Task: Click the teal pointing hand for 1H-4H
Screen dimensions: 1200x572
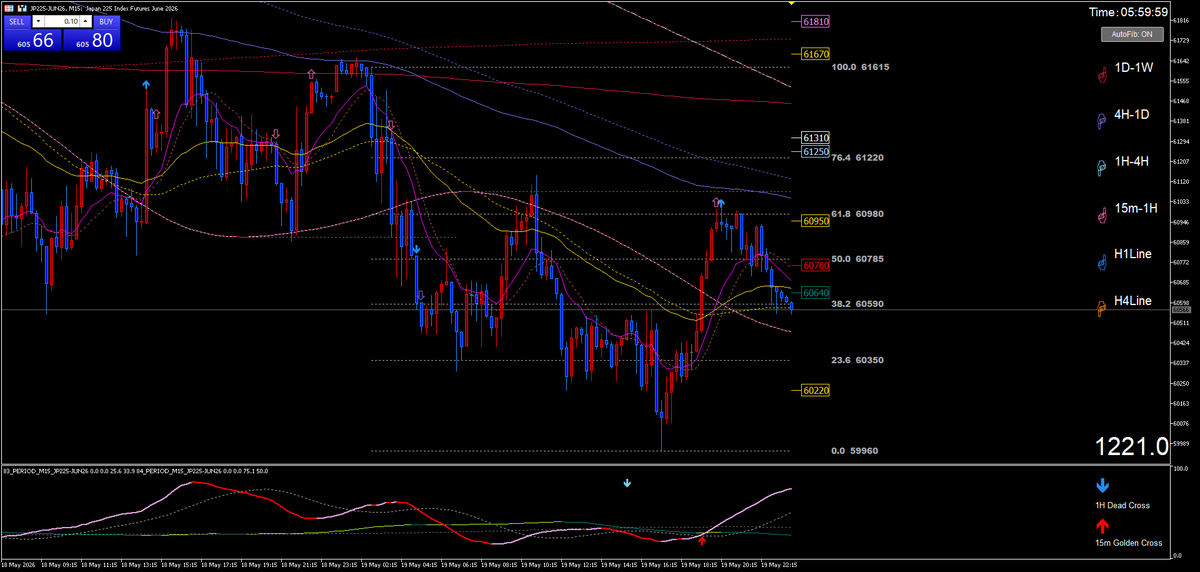Action: click(1102, 166)
